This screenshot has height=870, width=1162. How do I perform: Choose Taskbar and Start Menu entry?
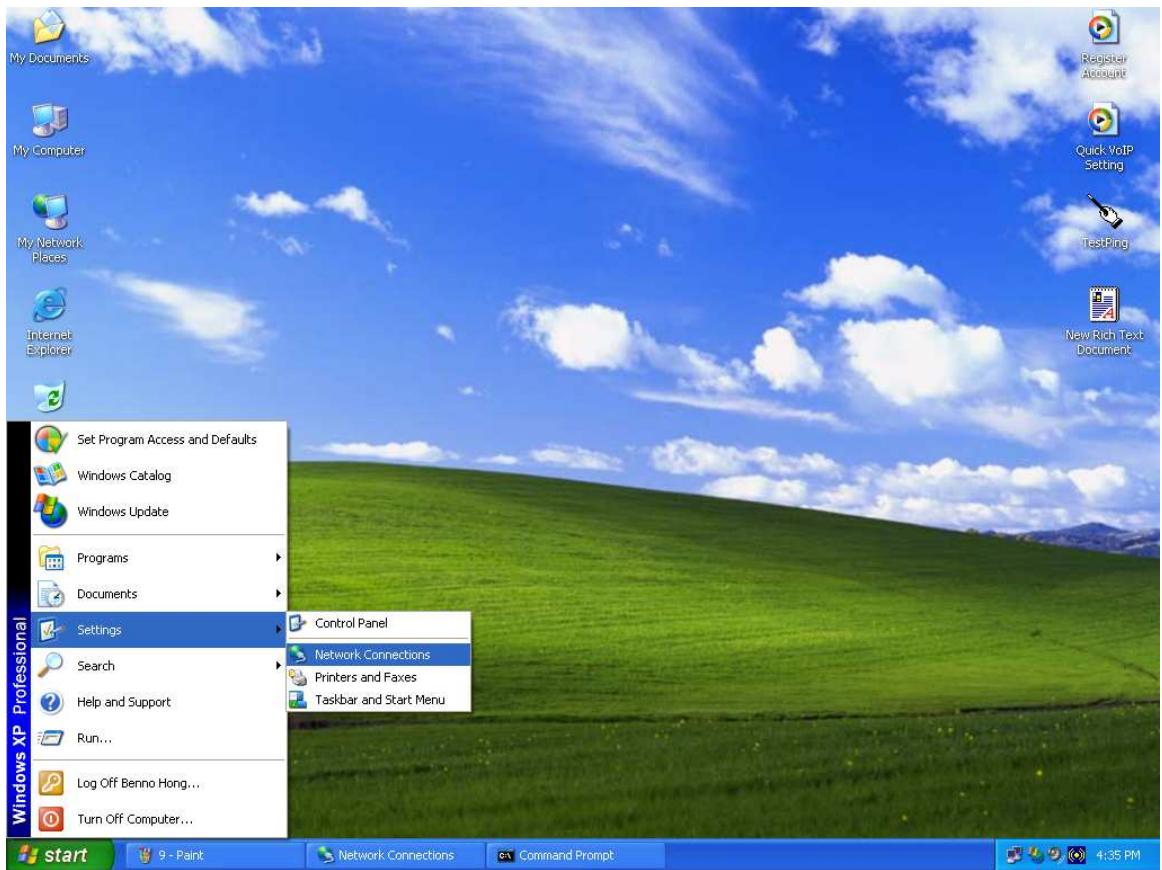(378, 700)
